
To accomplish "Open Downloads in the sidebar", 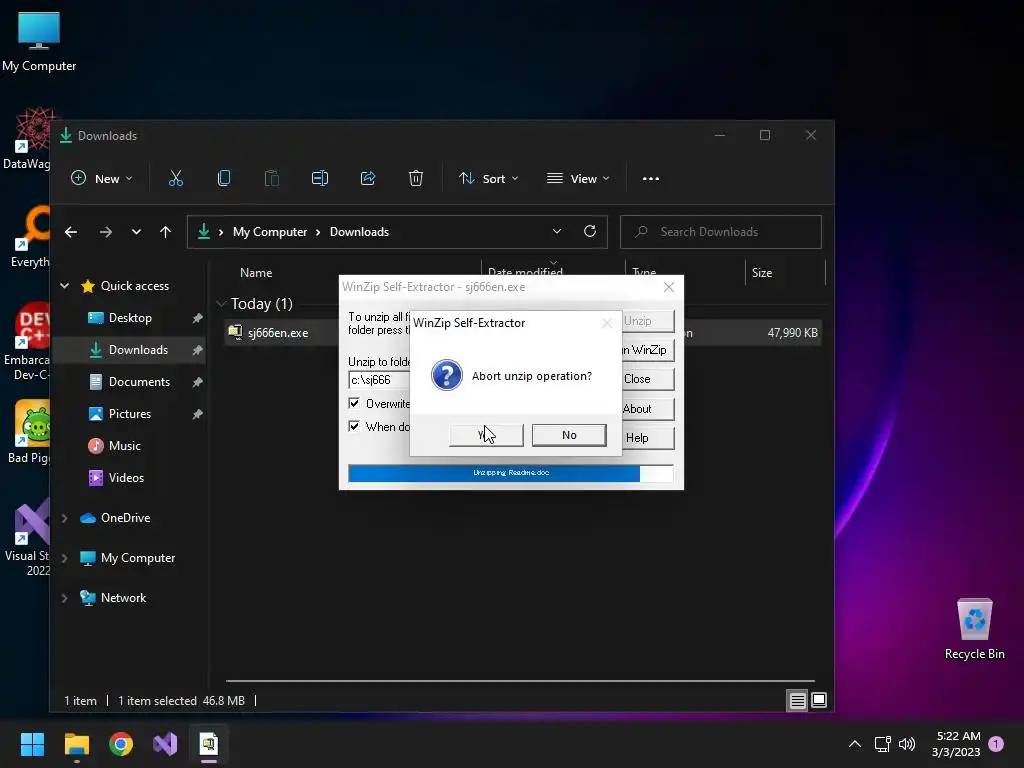I will (138, 350).
